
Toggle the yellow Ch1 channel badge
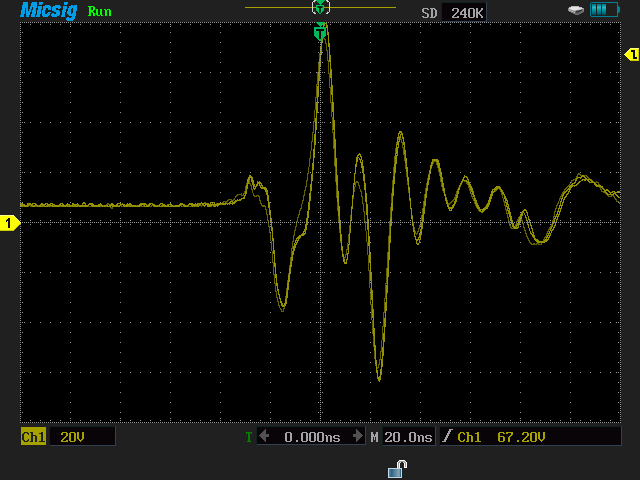pyautogui.click(x=33, y=437)
